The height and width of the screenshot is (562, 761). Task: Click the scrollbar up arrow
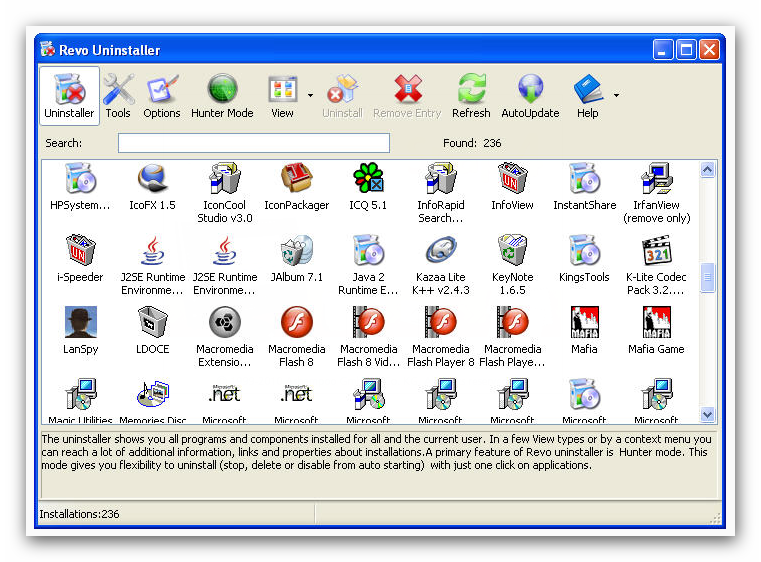point(708,169)
